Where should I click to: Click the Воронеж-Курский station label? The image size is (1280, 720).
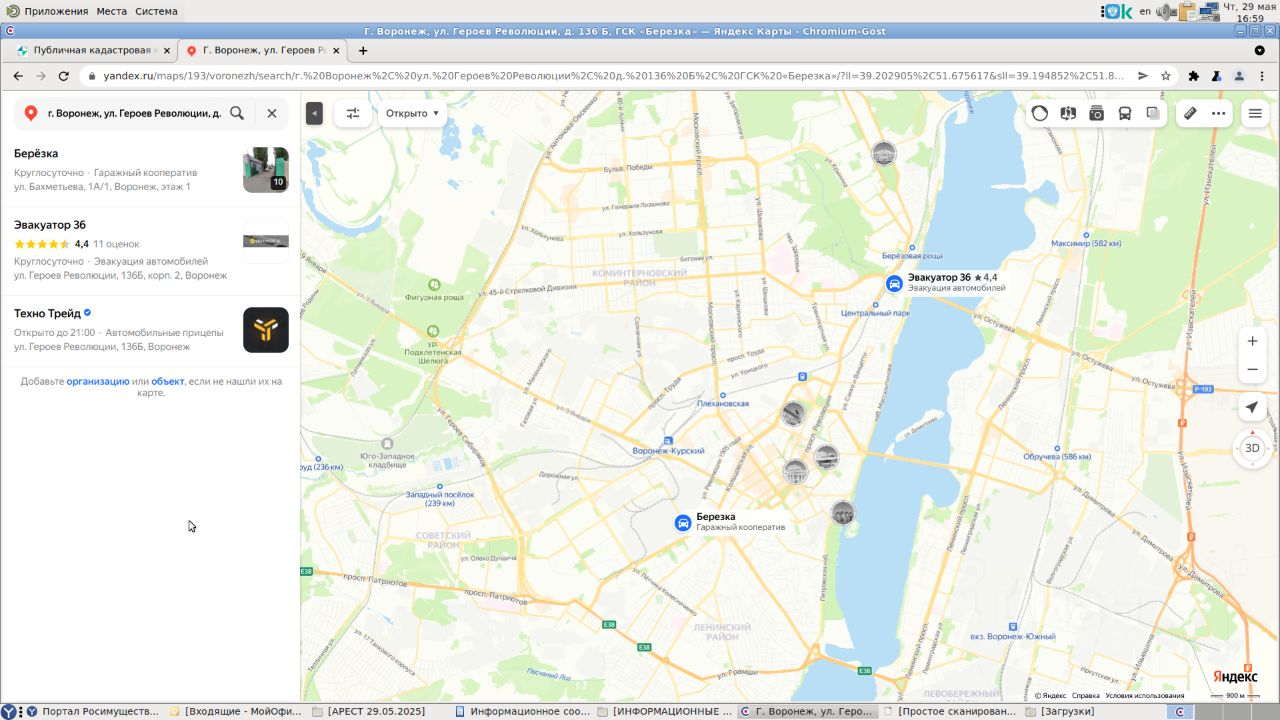[669, 451]
